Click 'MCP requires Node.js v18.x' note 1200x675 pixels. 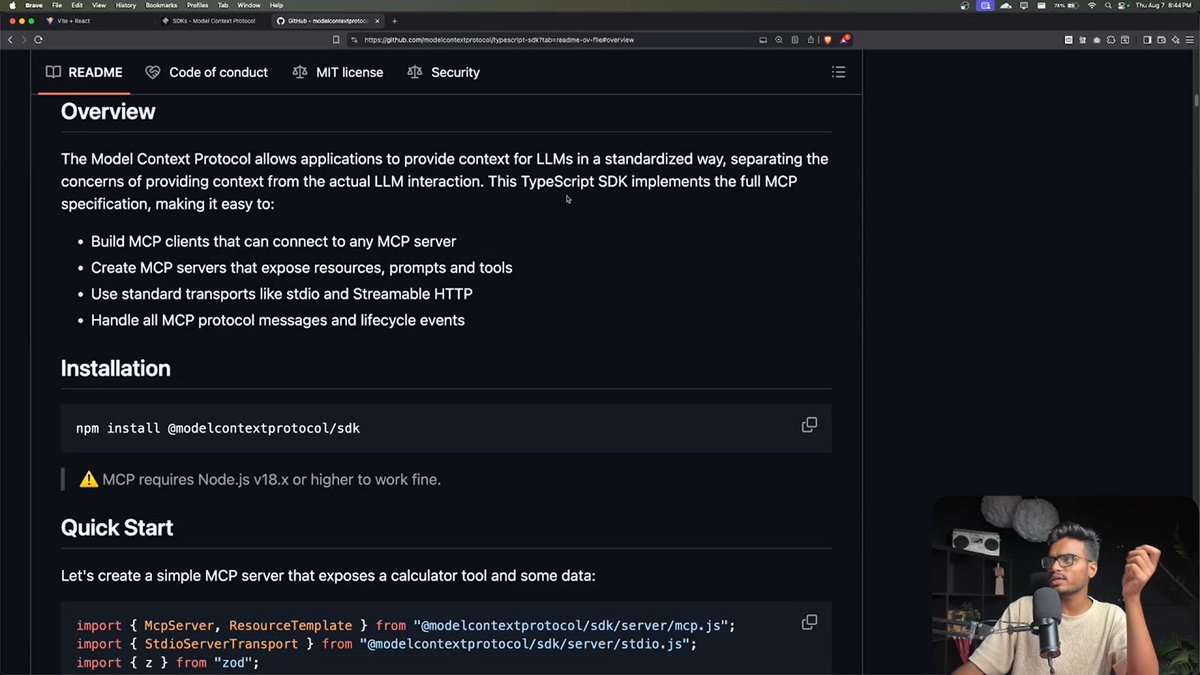pyautogui.click(x=260, y=479)
